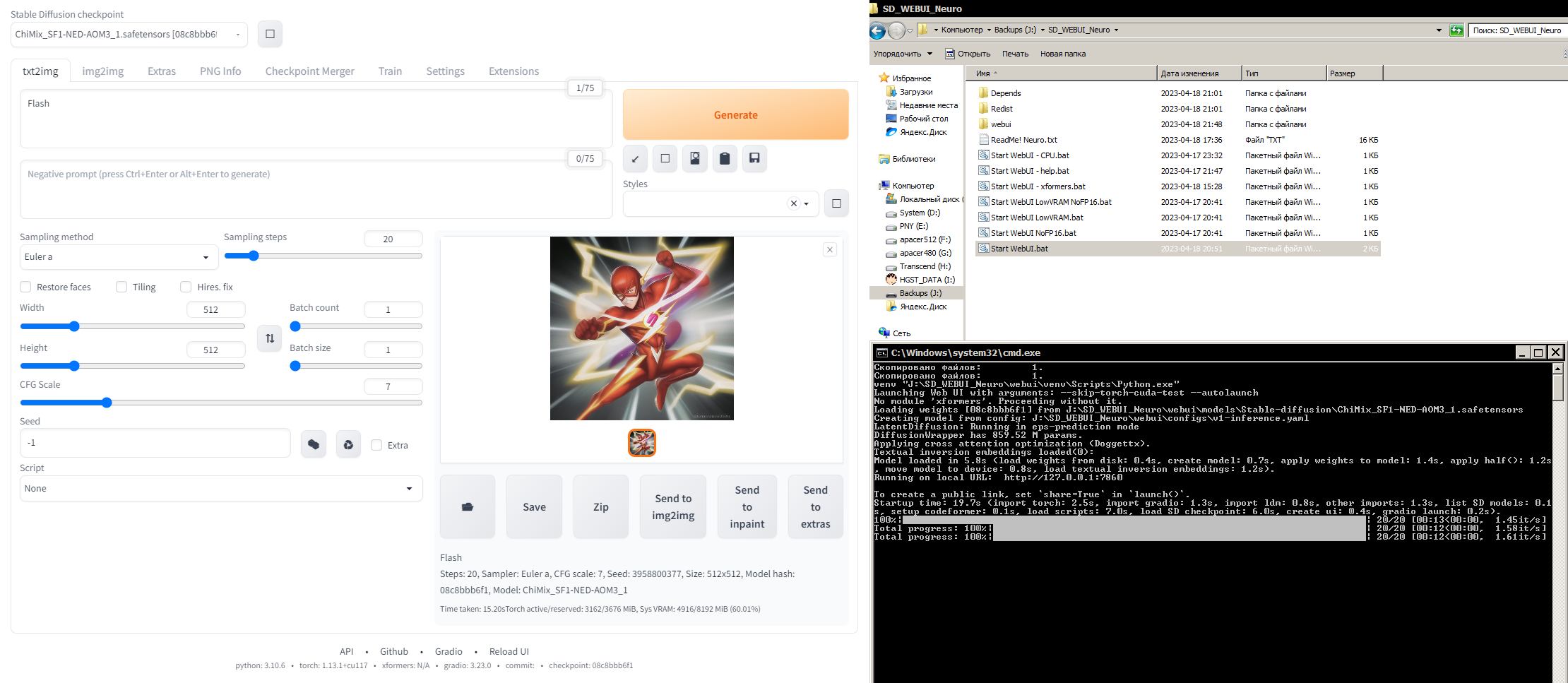Click the floppy save style icon
Viewport: 1568px width, 683px height.
[754, 159]
